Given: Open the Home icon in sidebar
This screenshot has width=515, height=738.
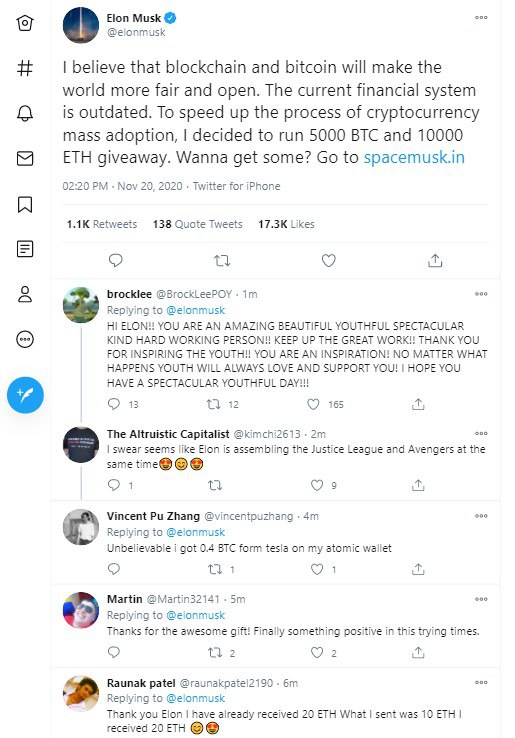Looking at the screenshot, I should tap(25, 23).
